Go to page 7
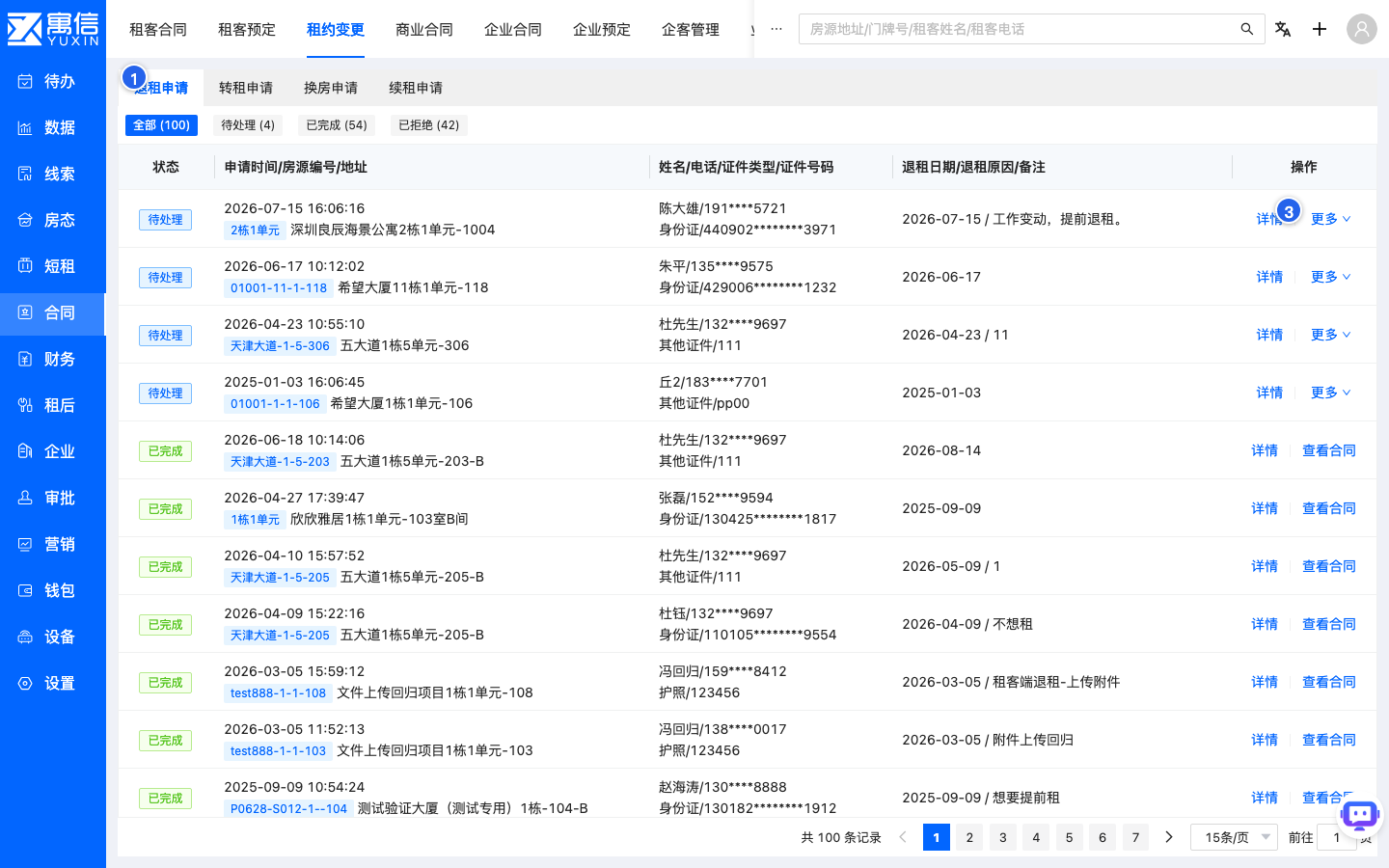 click(x=1135, y=837)
